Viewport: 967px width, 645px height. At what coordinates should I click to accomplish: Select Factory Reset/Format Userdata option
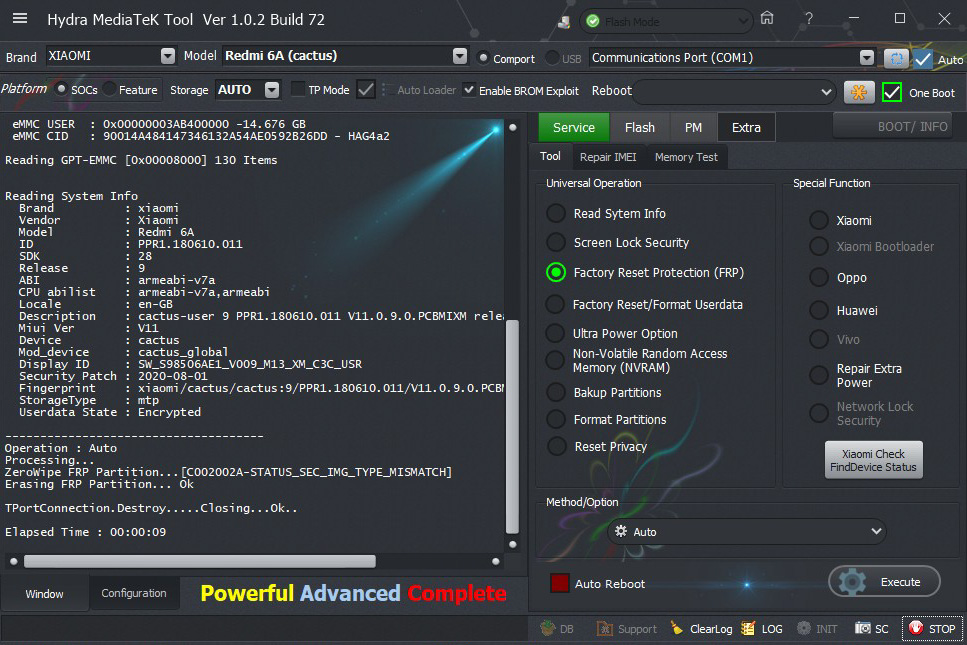point(555,304)
